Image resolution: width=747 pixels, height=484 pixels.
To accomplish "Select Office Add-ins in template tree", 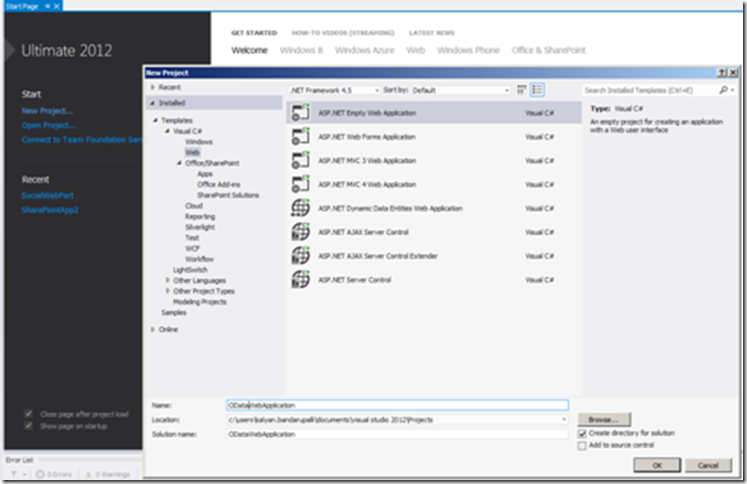I will pos(219,184).
